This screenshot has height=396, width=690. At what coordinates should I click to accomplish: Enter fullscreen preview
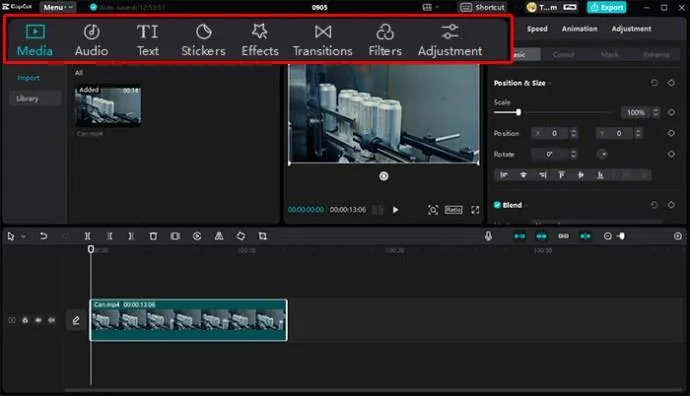tap(475, 210)
